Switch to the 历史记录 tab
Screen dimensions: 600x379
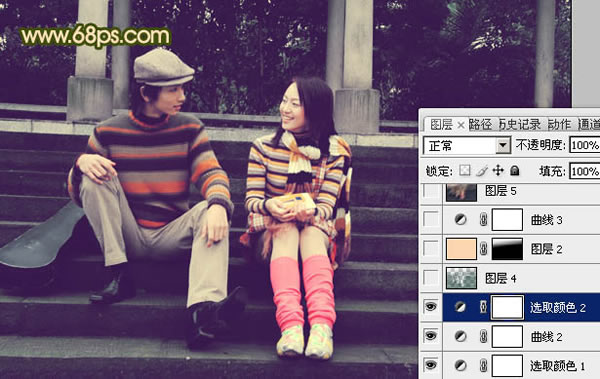pos(520,124)
